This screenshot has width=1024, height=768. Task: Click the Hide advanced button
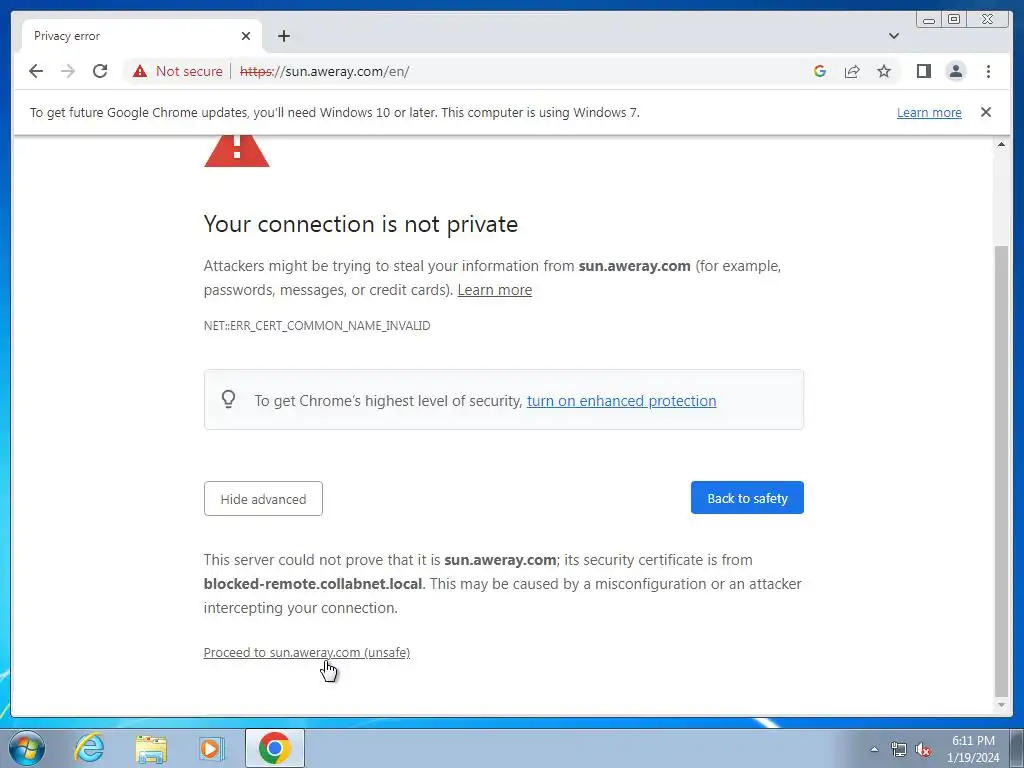pyautogui.click(x=263, y=499)
